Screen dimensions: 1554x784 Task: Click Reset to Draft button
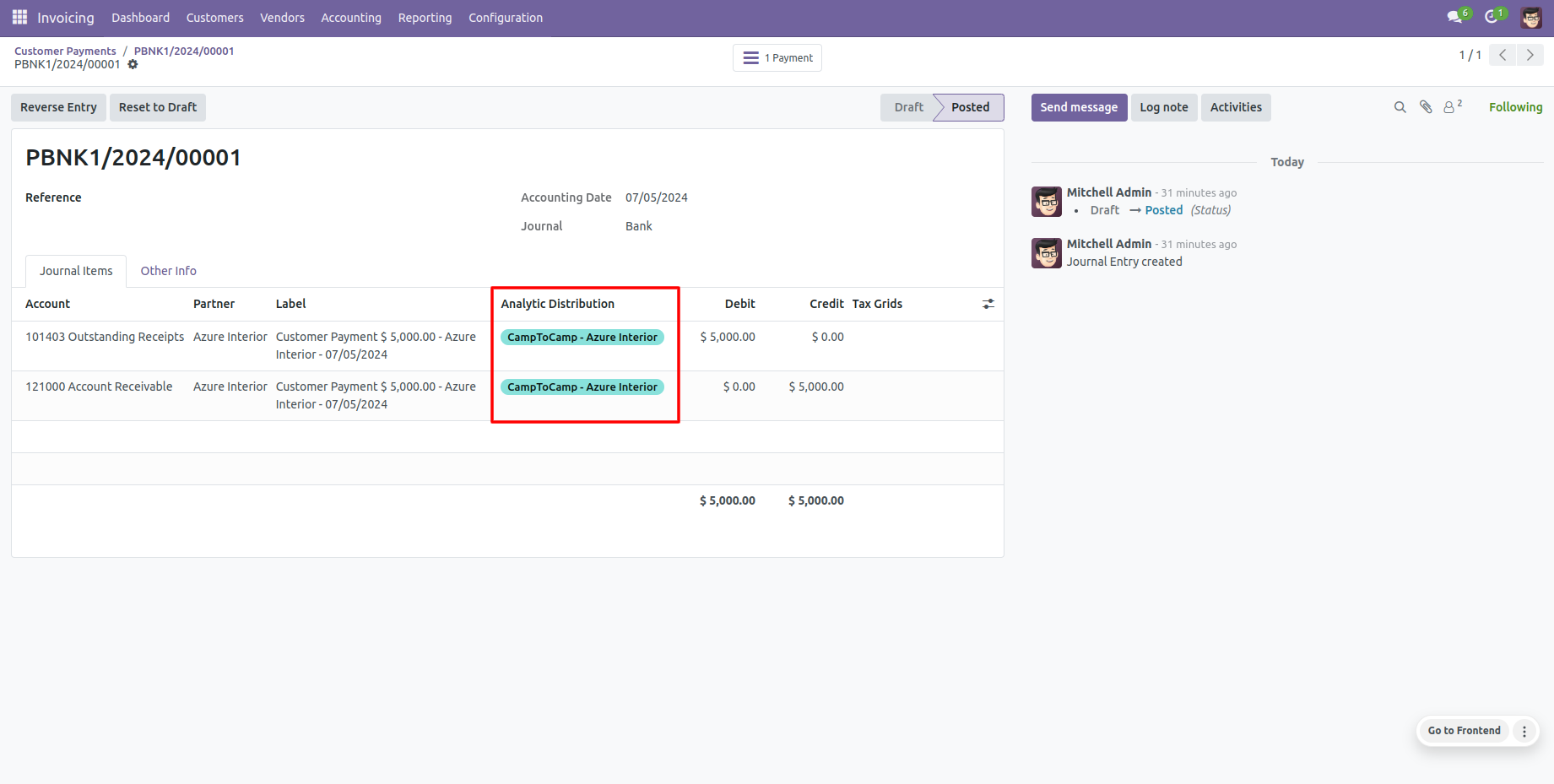pos(158,107)
